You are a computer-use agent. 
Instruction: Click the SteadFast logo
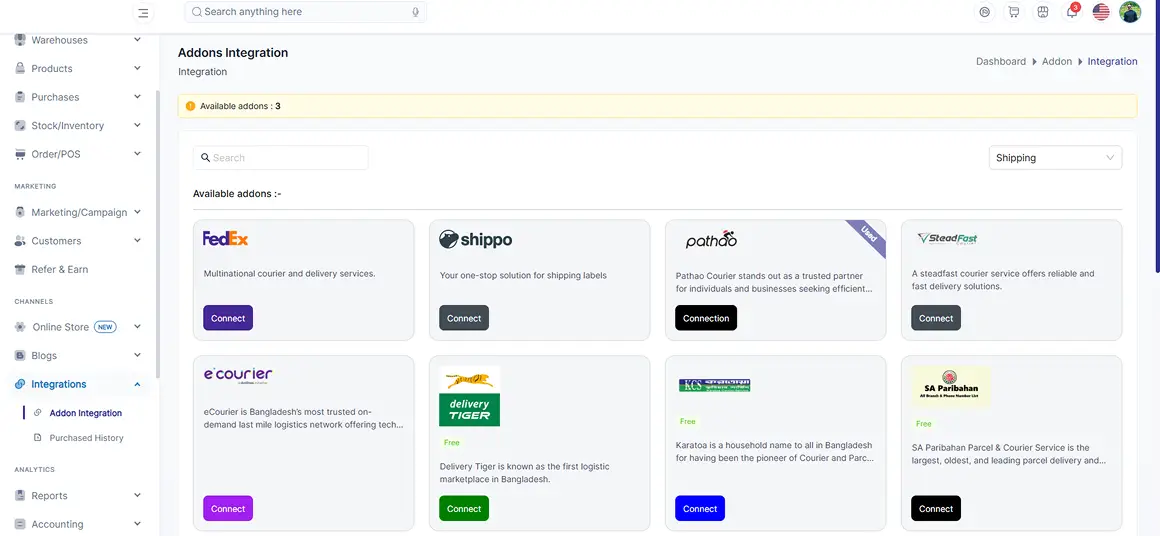948,239
